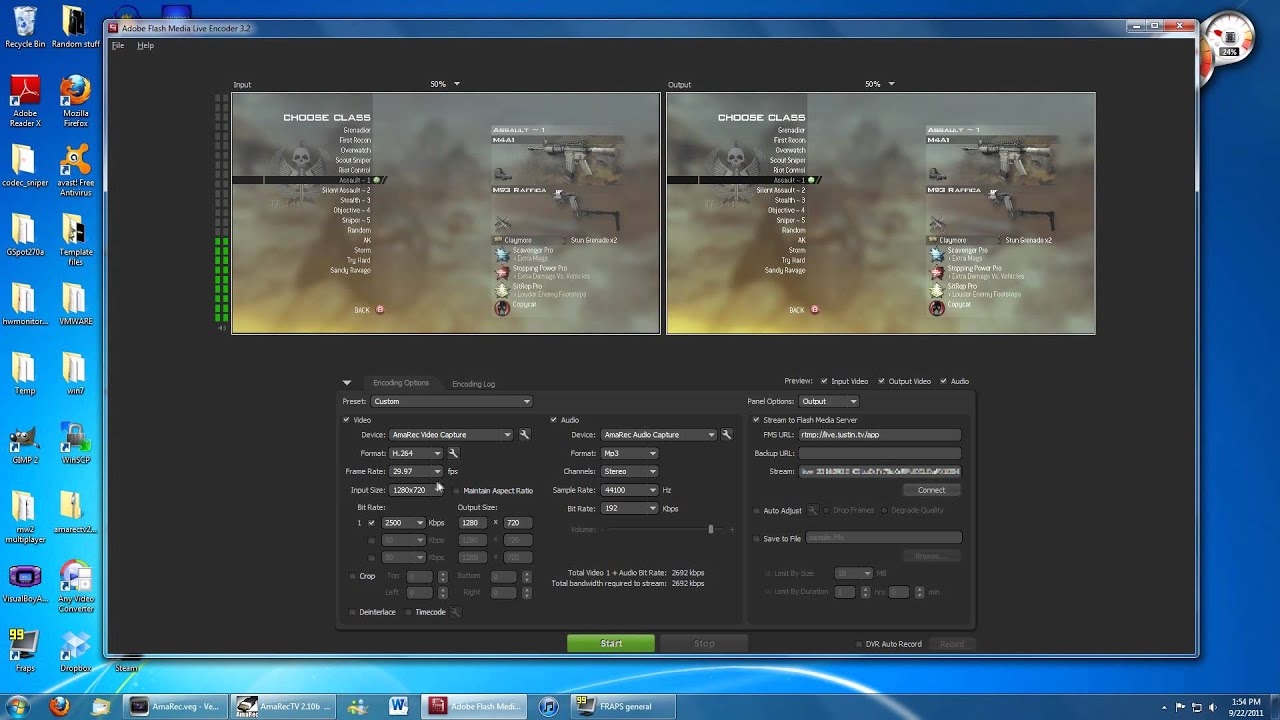Open Channels dropdown showing Stereo
The width and height of the screenshot is (1280, 720).
pos(629,471)
